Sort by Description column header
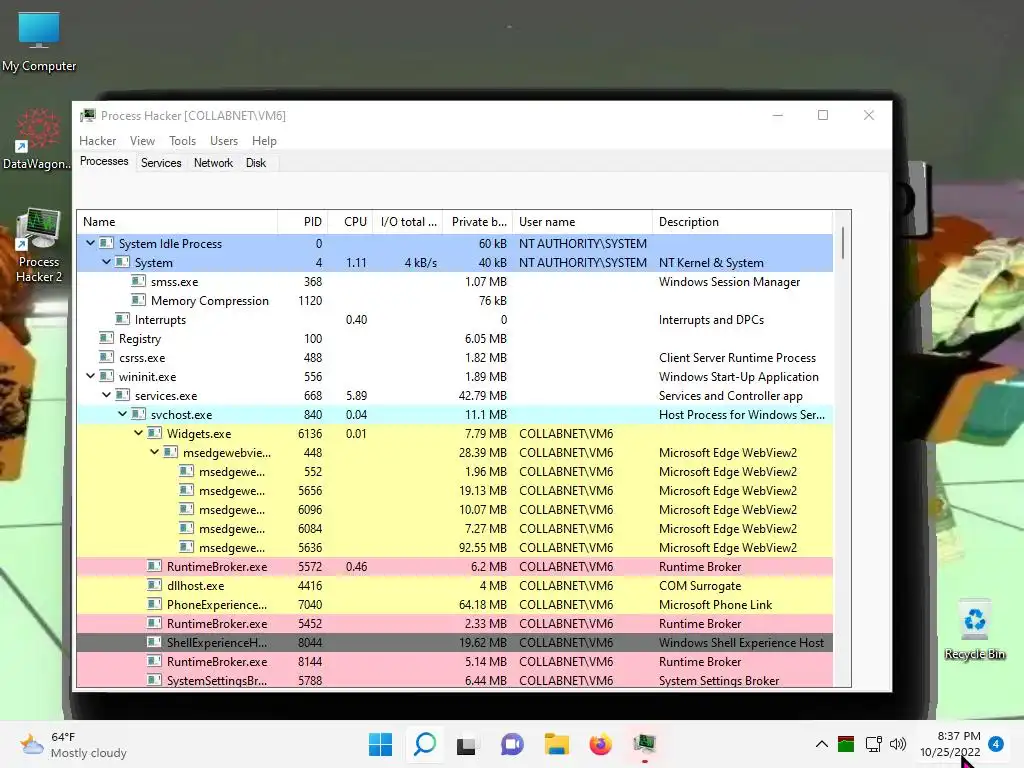 tap(743, 222)
